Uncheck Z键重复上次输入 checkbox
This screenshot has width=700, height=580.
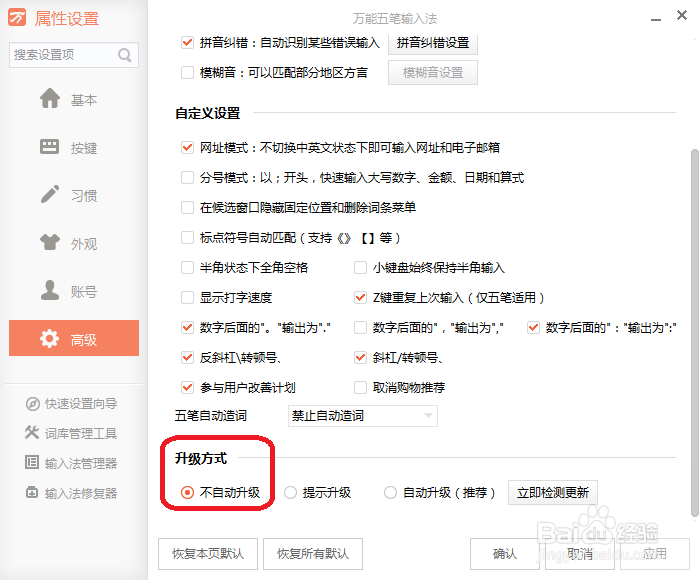[x=360, y=297]
